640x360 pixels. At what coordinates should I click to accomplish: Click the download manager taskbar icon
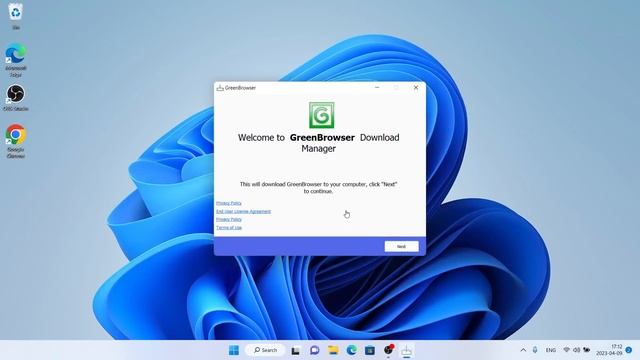[x=407, y=350]
